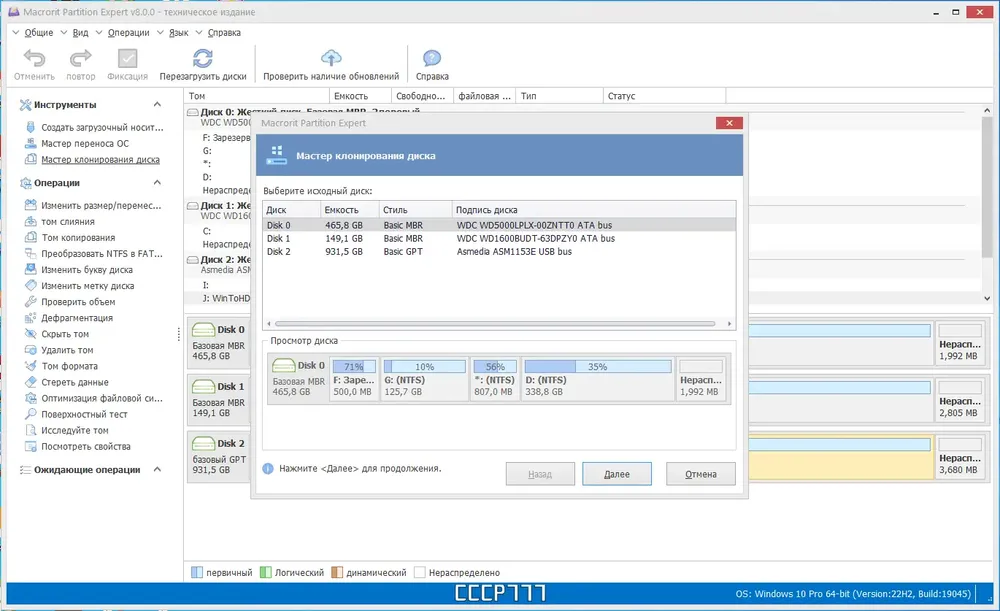Collapse the Инструменты section chevron

tap(157, 104)
